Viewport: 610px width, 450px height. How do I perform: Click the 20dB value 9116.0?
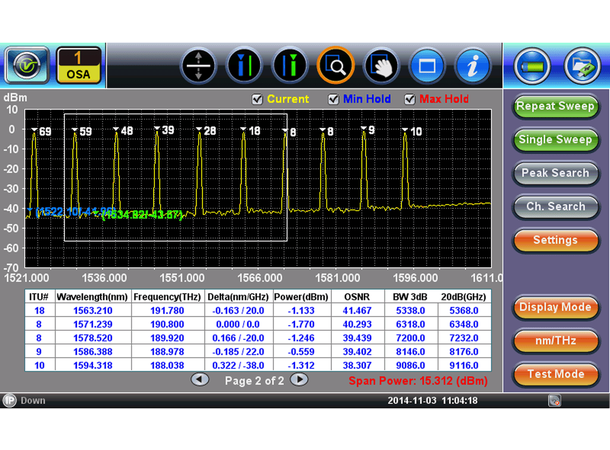463,366
